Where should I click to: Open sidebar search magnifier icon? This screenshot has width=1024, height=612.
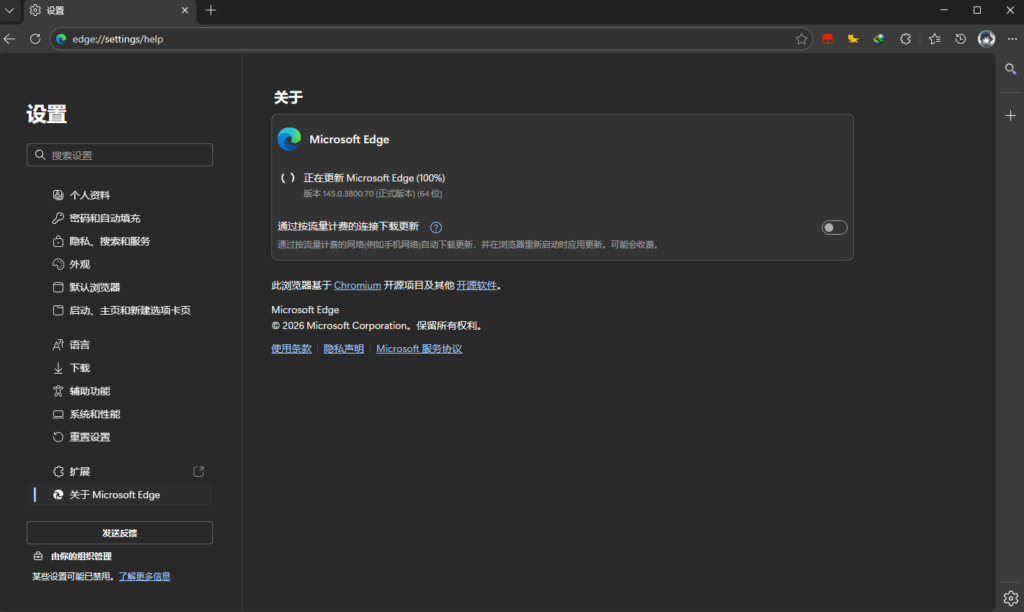pos(1010,69)
